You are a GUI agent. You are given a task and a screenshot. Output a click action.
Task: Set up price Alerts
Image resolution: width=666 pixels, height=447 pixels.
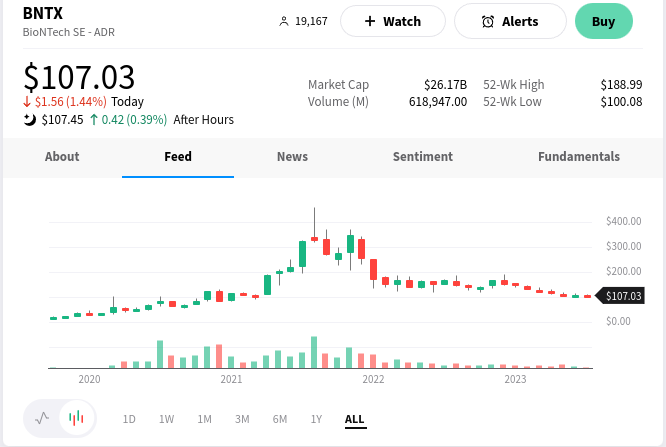point(509,21)
